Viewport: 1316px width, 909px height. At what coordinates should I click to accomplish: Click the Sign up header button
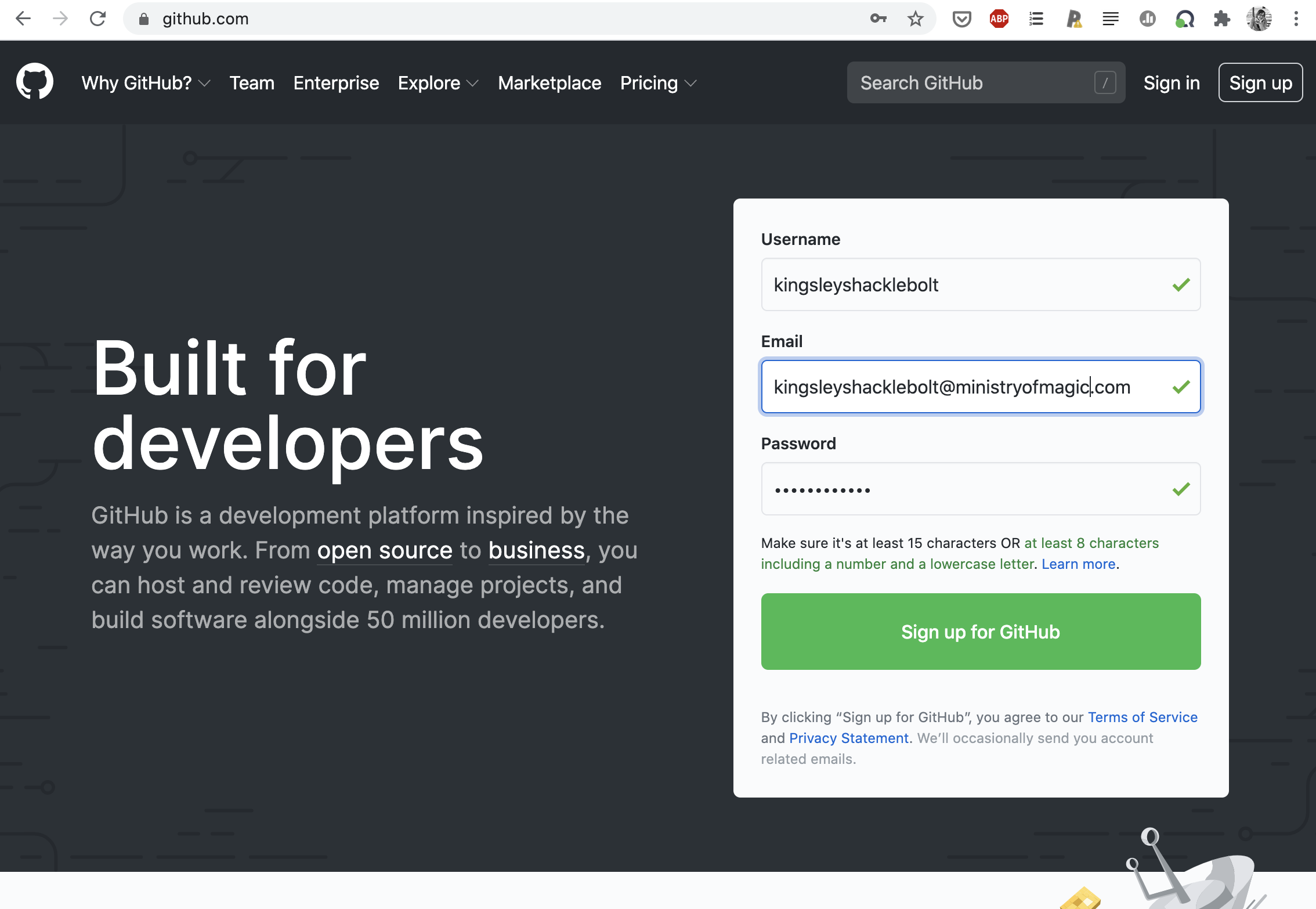(x=1260, y=82)
